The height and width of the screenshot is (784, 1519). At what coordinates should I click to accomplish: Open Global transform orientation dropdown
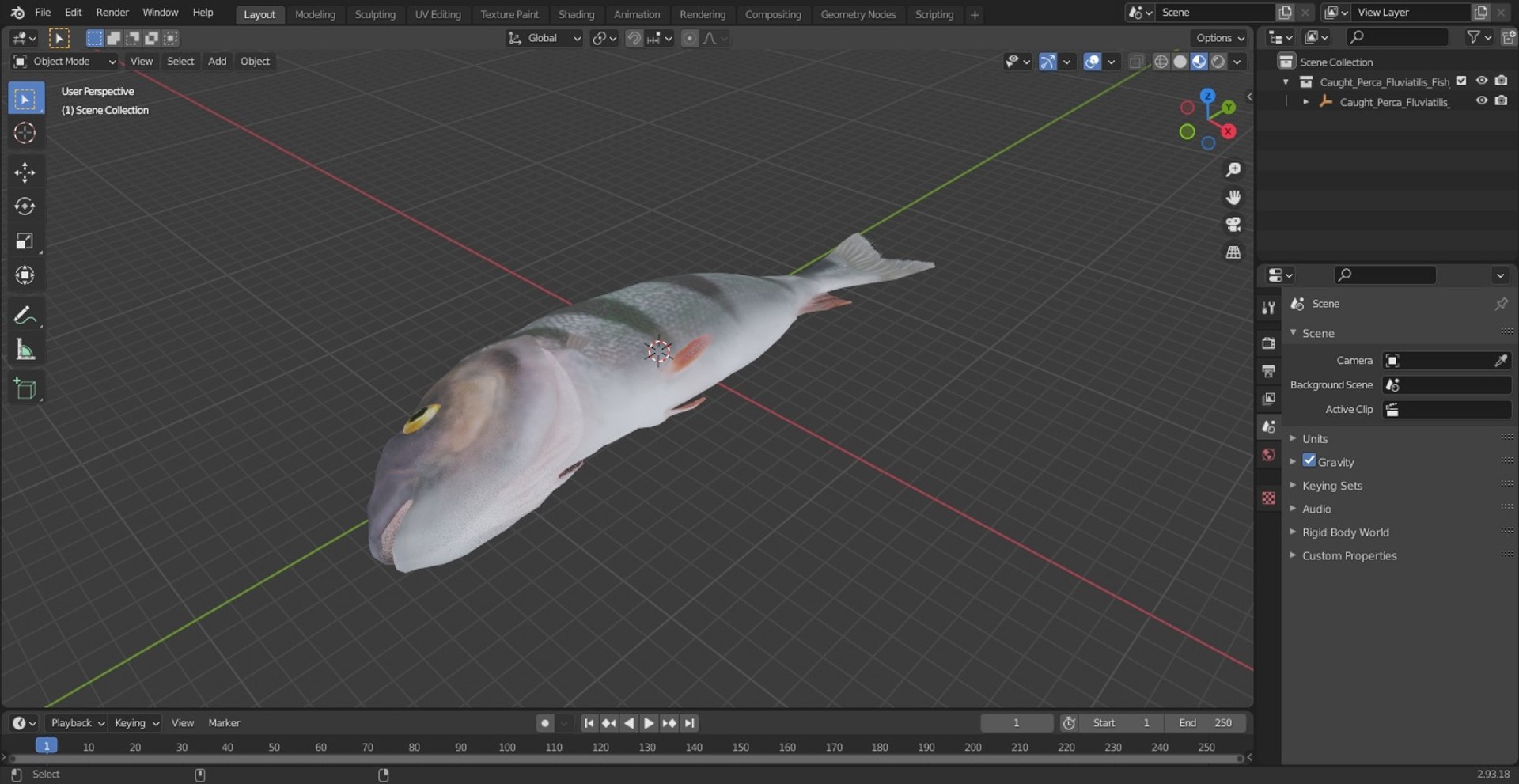tap(544, 38)
